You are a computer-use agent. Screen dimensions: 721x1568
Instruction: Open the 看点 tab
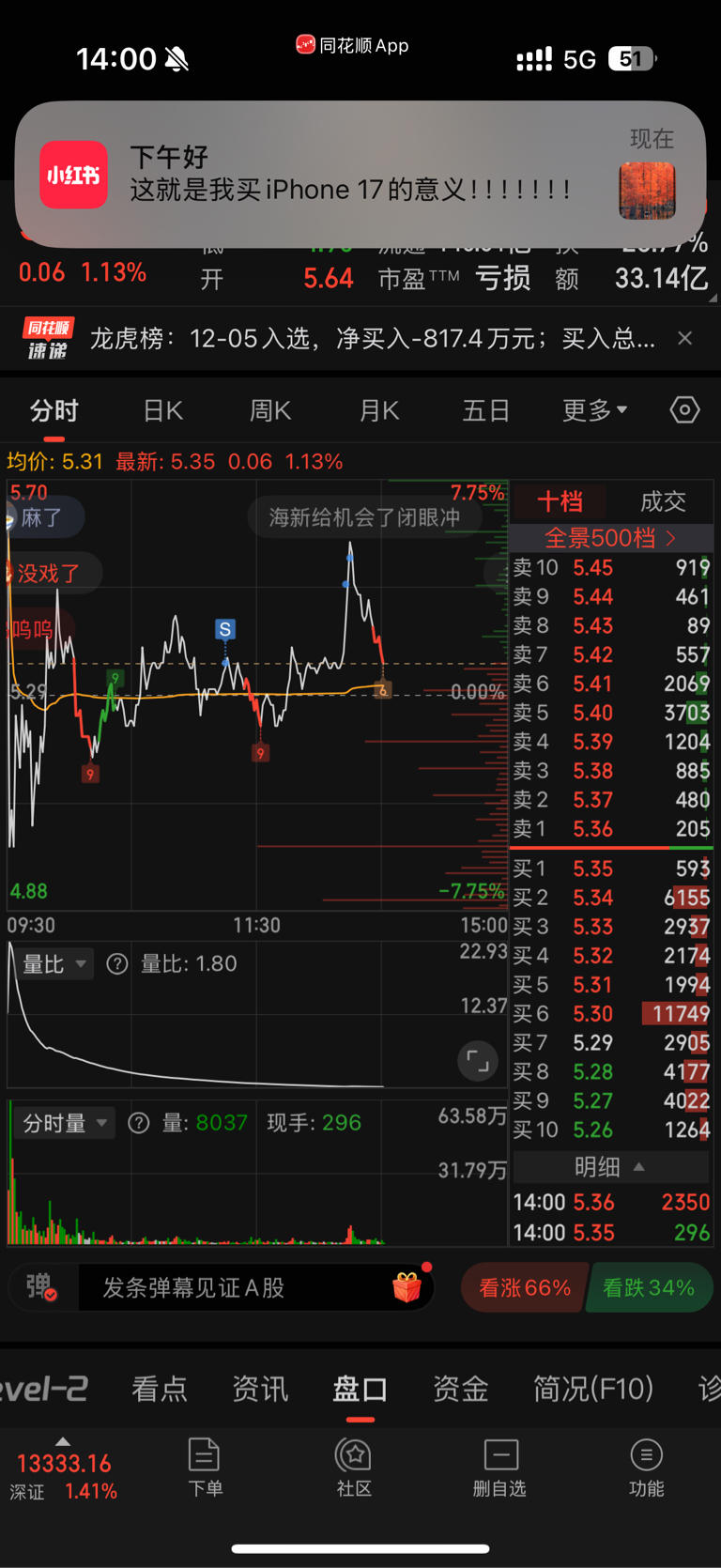click(x=160, y=1389)
